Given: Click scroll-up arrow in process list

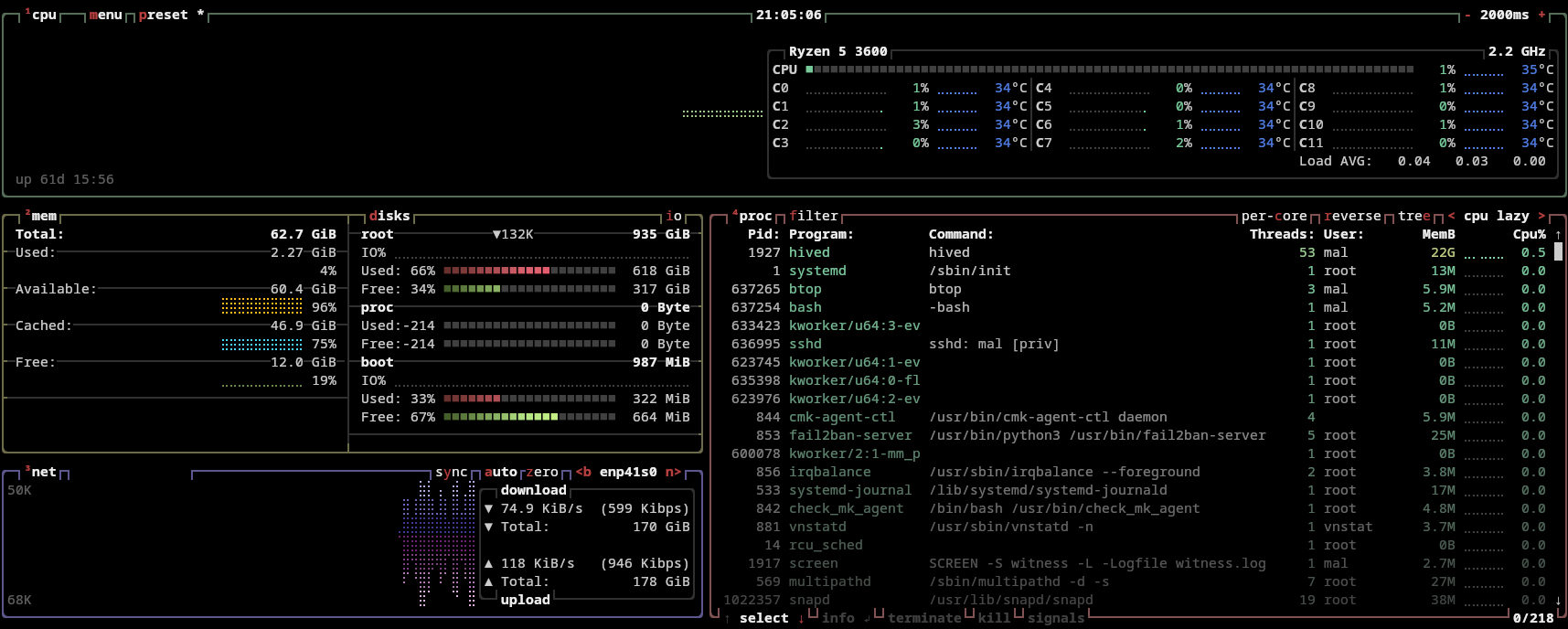Looking at the screenshot, I should pyautogui.click(x=1558, y=235).
